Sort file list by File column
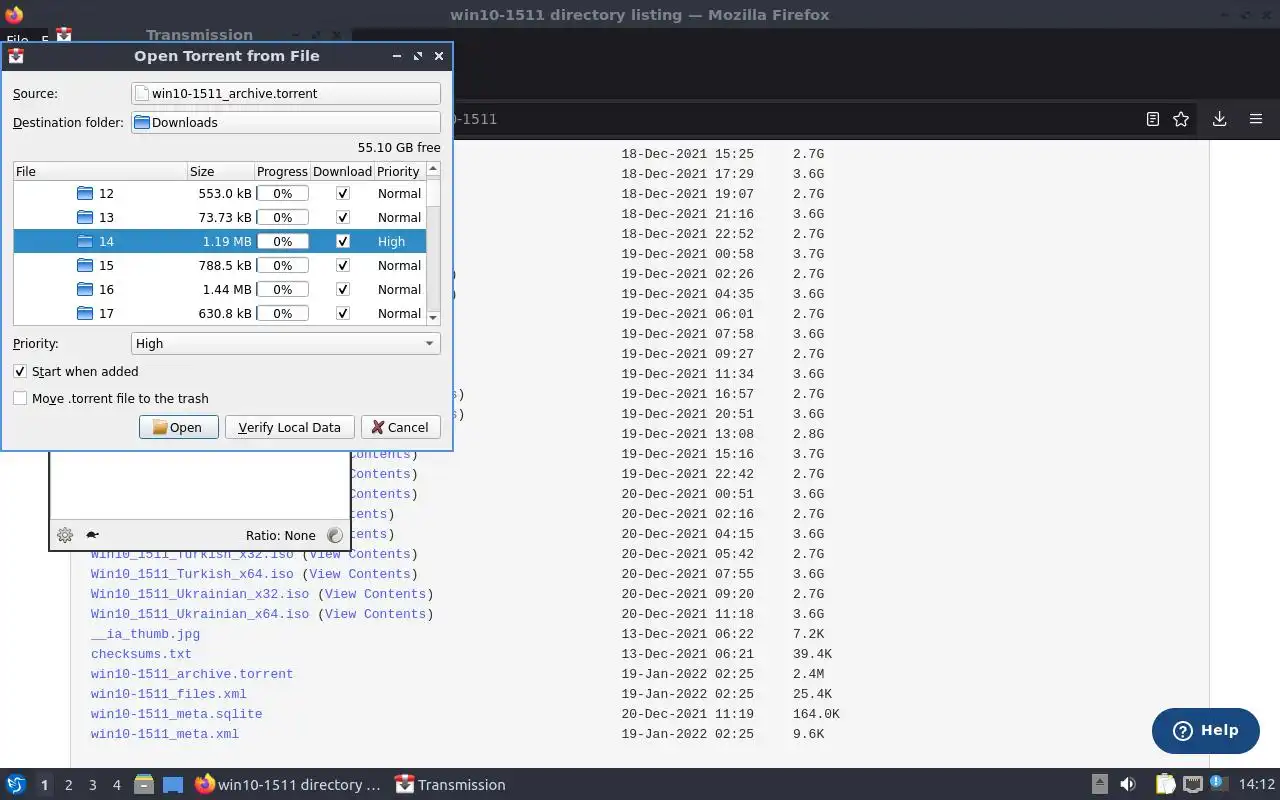This screenshot has height=800, width=1280. point(100,171)
